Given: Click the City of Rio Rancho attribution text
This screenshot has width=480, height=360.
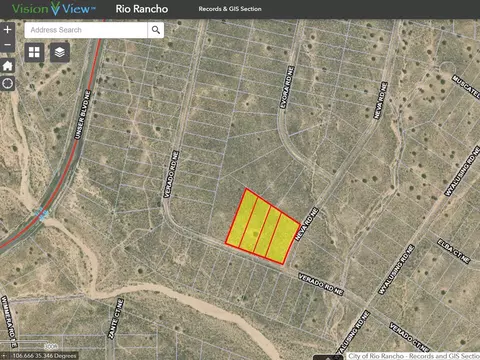Looking at the screenshot, I should pos(414,356).
